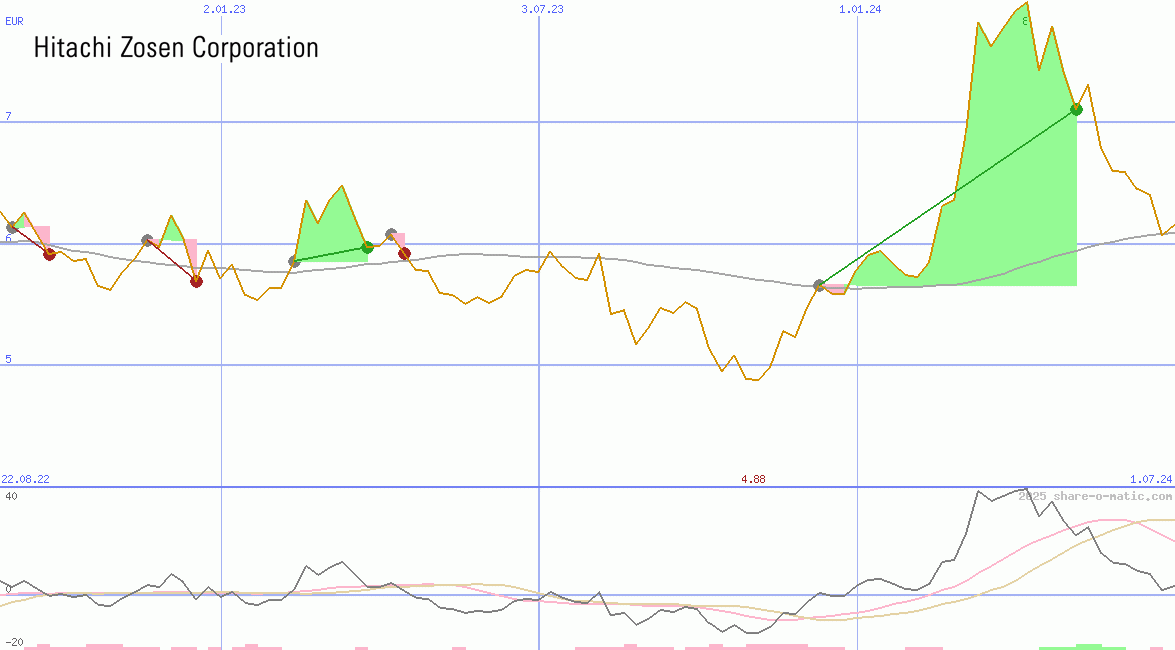Click the first red exit marker after 22.08.22
The width and height of the screenshot is (1175, 650).
click(x=49, y=254)
